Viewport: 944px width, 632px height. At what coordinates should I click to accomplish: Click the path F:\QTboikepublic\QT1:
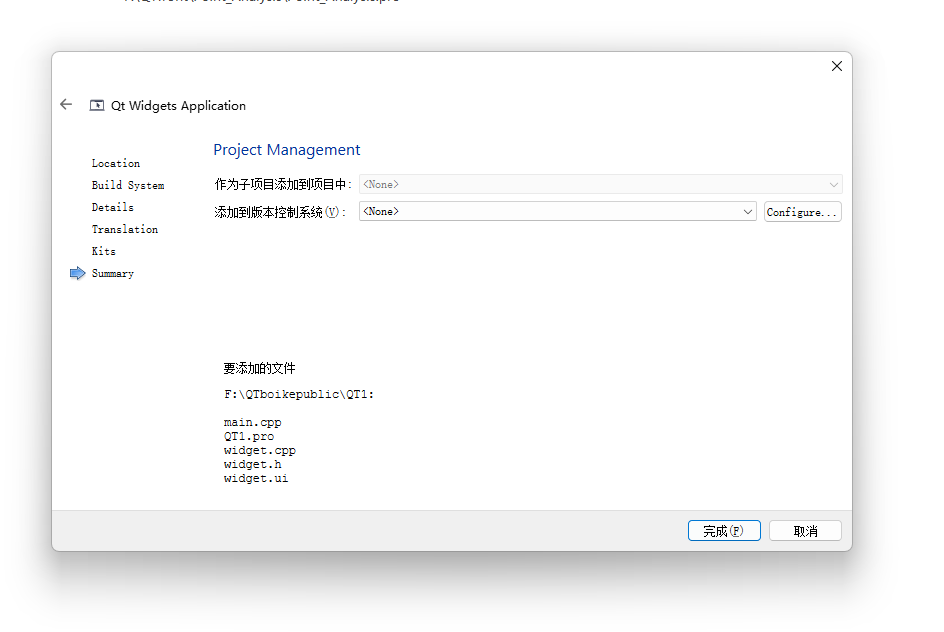(x=299, y=394)
